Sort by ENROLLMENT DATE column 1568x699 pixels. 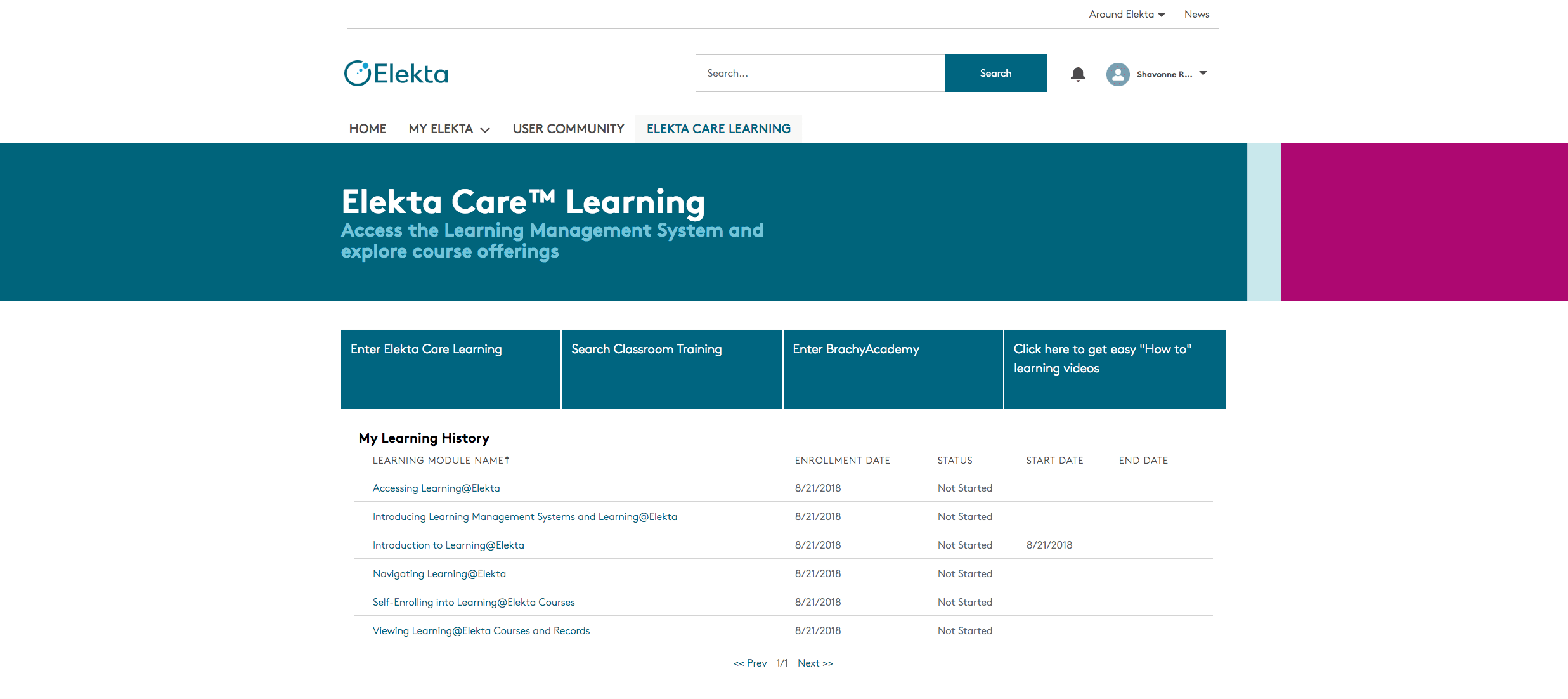842,461
